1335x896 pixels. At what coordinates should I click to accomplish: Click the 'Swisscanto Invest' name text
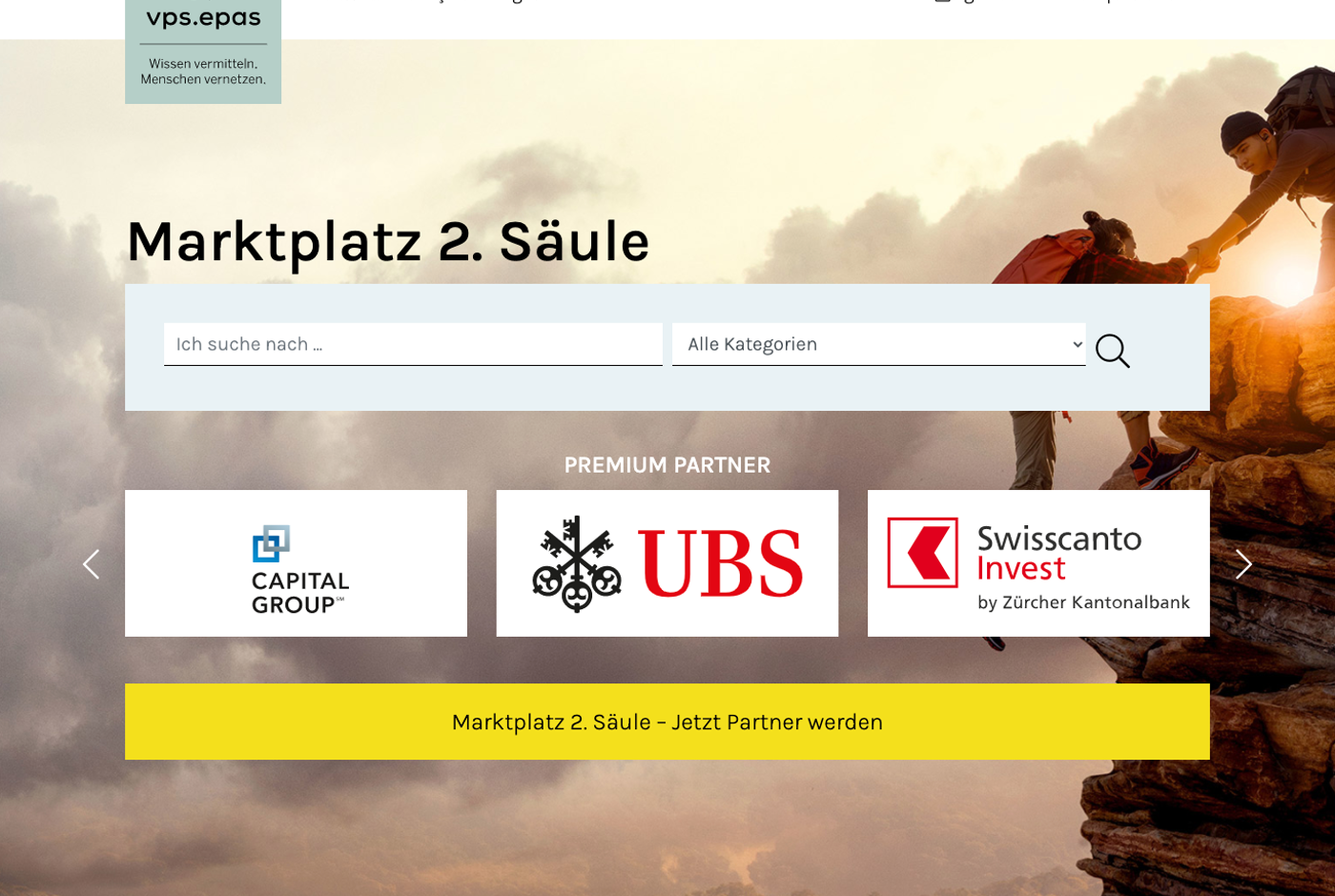coord(1058,553)
